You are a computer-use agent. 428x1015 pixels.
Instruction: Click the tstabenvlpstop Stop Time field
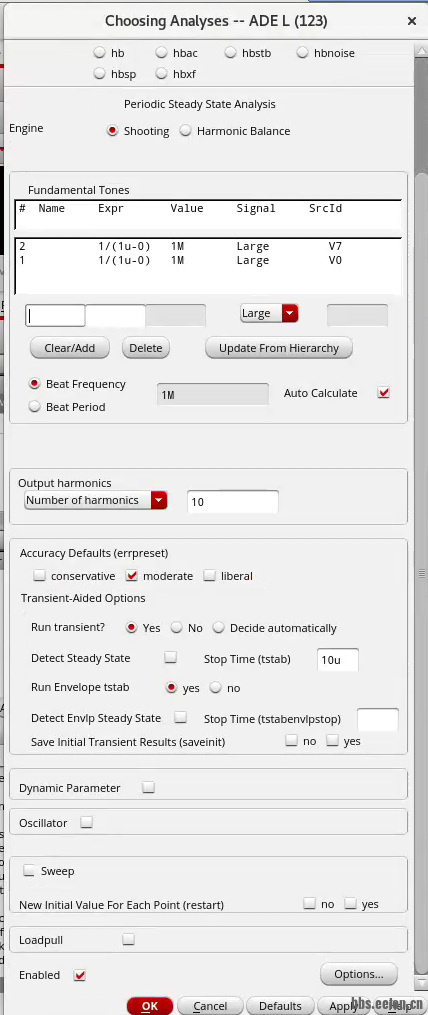(x=378, y=720)
